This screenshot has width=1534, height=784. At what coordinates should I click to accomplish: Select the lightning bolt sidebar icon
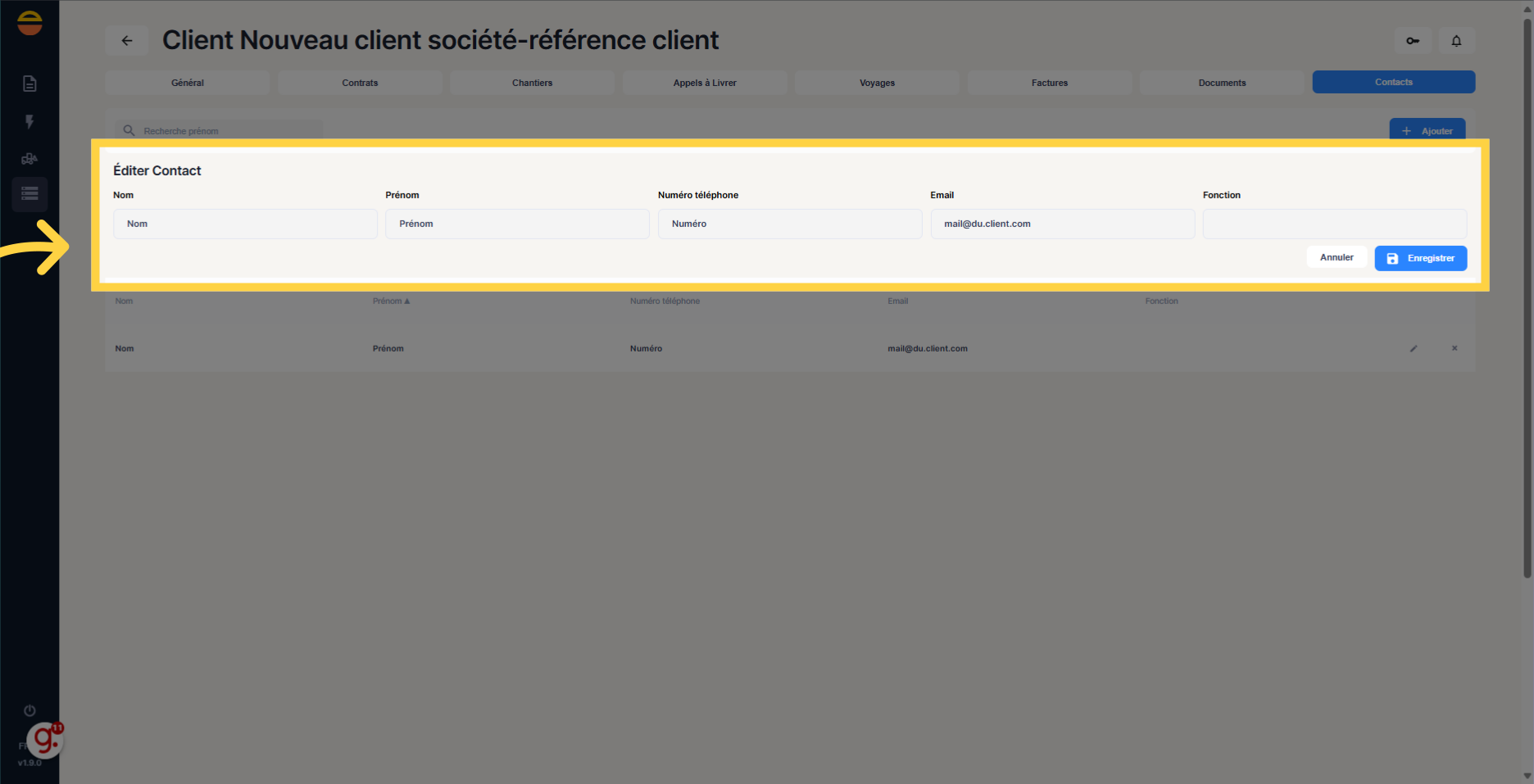coord(29,122)
